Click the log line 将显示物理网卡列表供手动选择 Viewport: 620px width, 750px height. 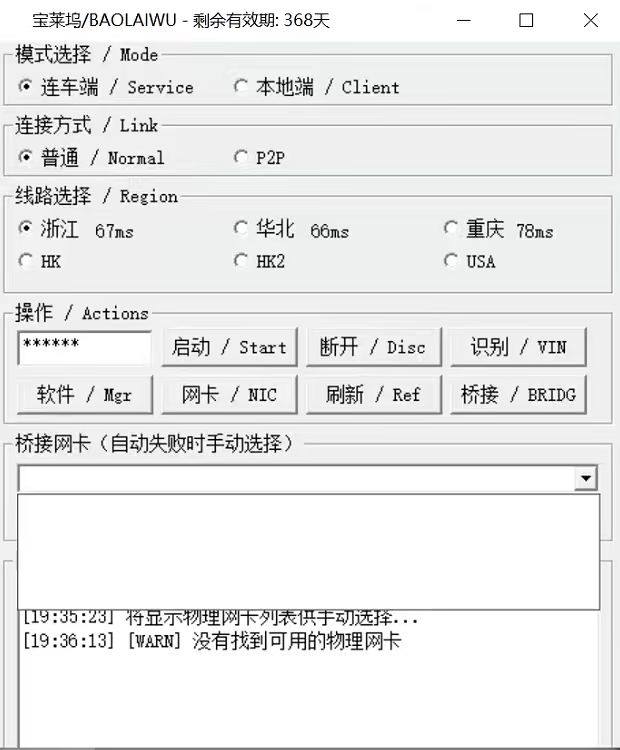221,618
